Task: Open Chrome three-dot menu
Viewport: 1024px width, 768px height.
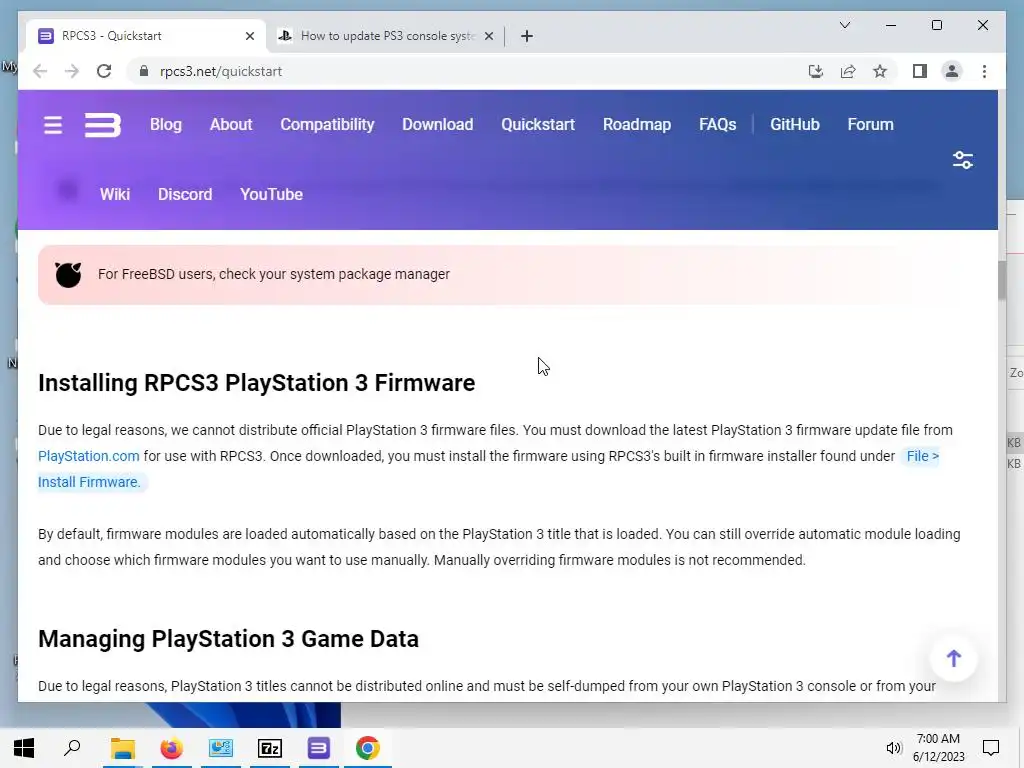Action: (x=984, y=71)
